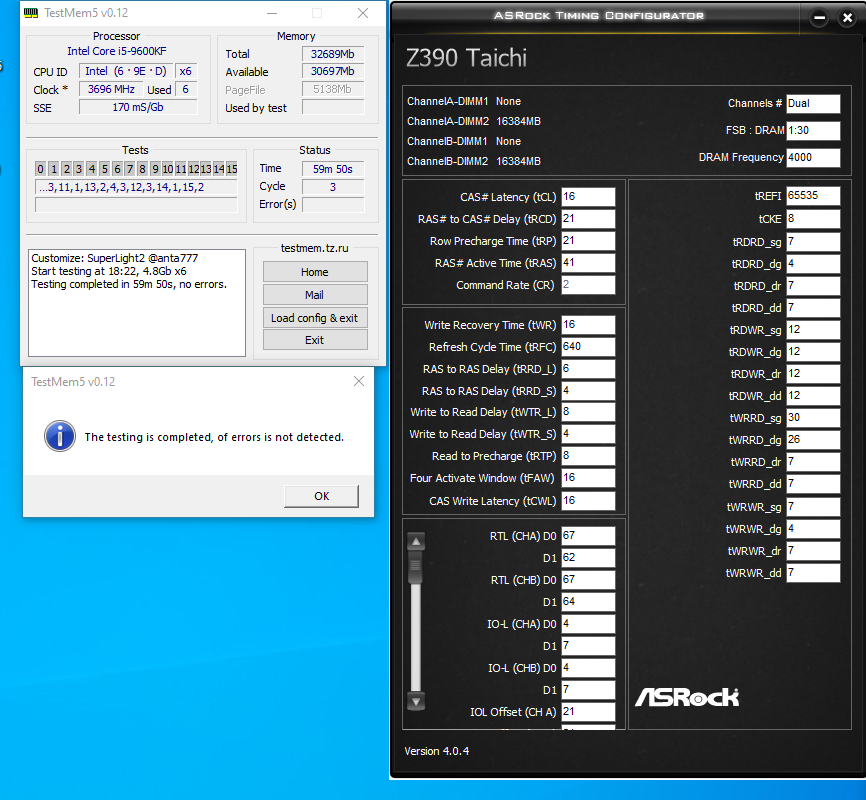Click the Mail button in TestMem5
Image resolution: width=866 pixels, height=800 pixels.
click(315, 295)
